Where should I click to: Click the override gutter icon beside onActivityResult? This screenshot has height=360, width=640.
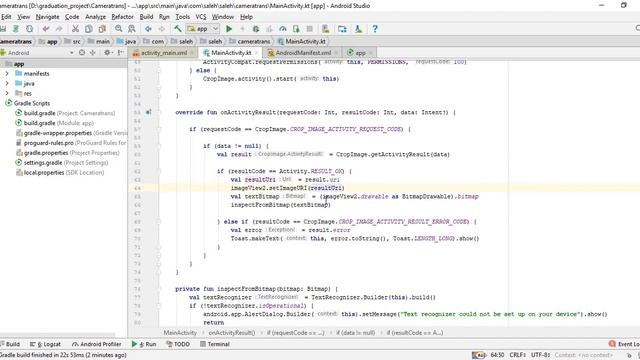point(149,112)
